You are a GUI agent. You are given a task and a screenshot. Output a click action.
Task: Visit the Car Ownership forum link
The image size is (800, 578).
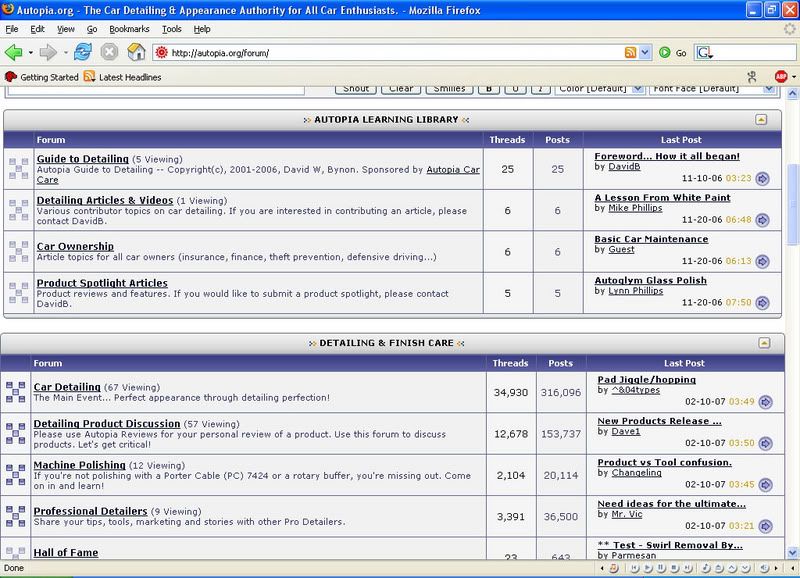[x=75, y=246]
